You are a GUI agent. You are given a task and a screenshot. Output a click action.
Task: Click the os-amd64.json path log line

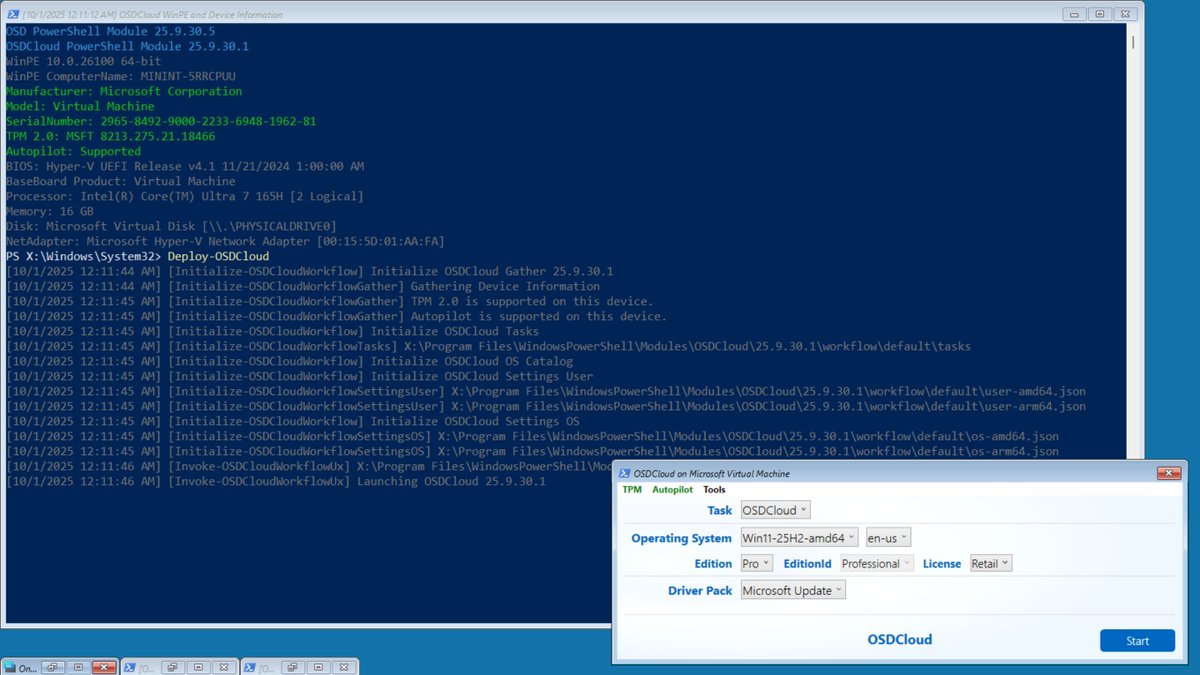click(x=532, y=437)
